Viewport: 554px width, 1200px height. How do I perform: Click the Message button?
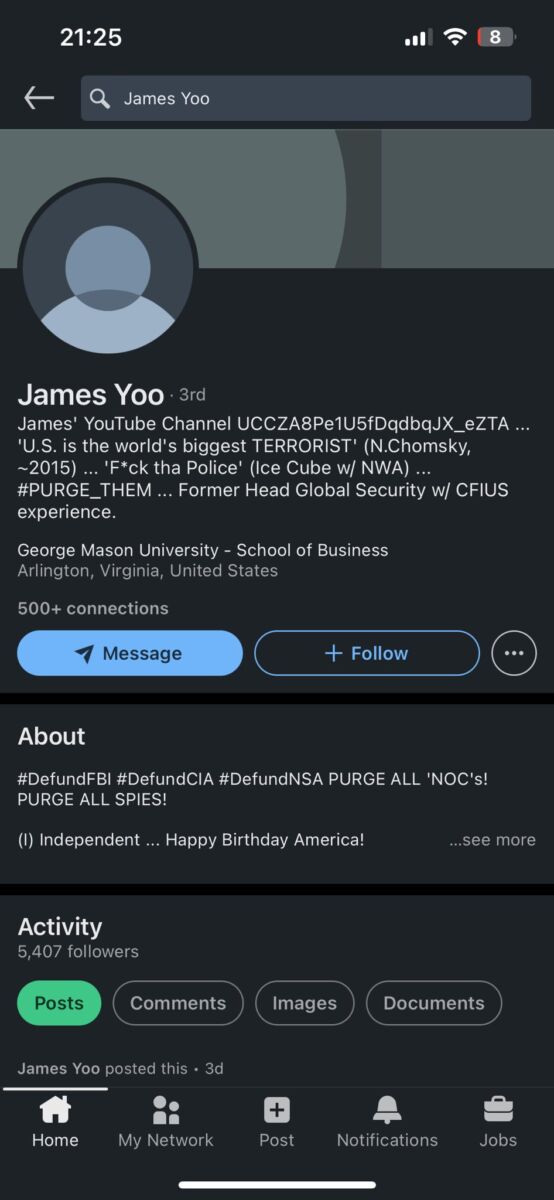[130, 653]
